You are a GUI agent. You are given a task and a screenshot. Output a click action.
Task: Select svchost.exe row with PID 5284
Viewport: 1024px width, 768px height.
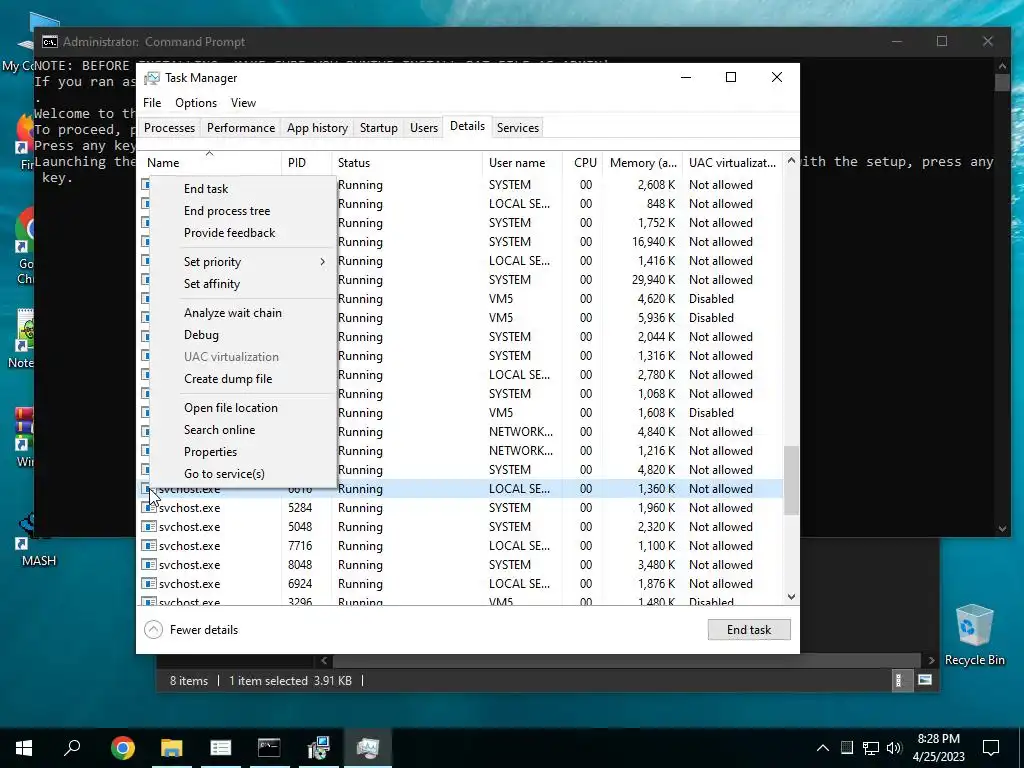point(460,507)
